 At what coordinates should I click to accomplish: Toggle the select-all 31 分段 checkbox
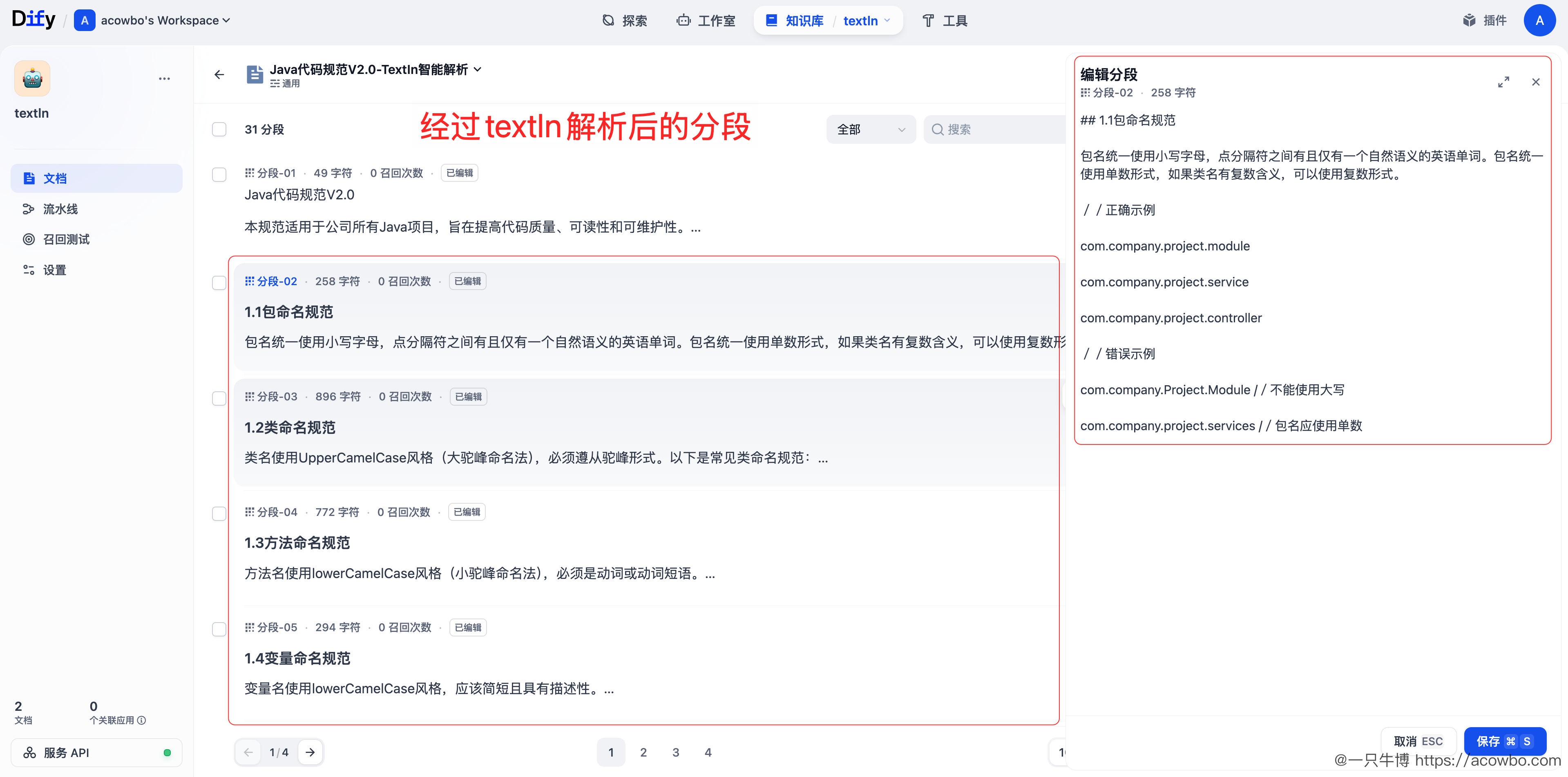click(219, 129)
